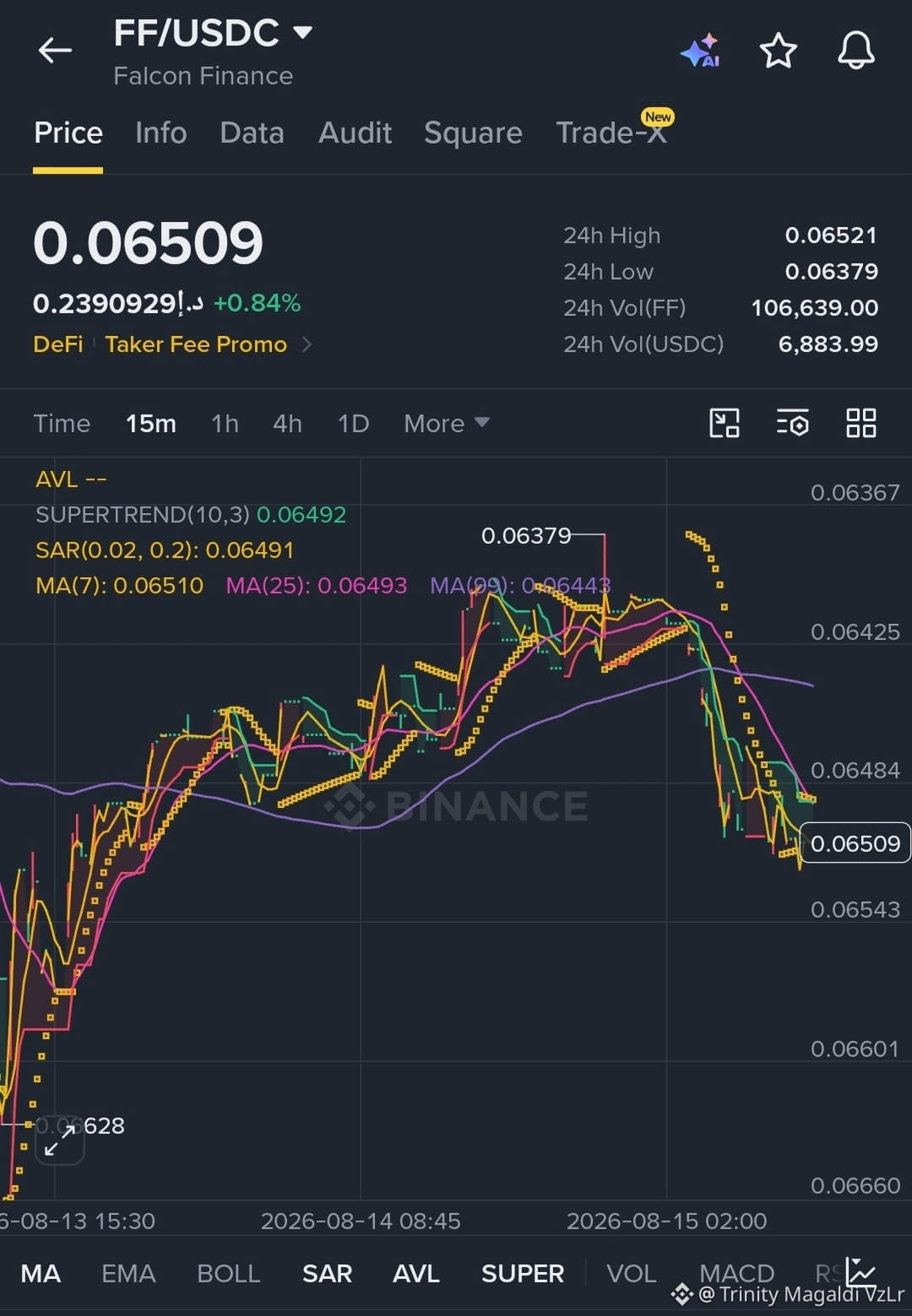Open the multi-chart grid layout icon
This screenshot has height=1316, width=912.
point(860,423)
